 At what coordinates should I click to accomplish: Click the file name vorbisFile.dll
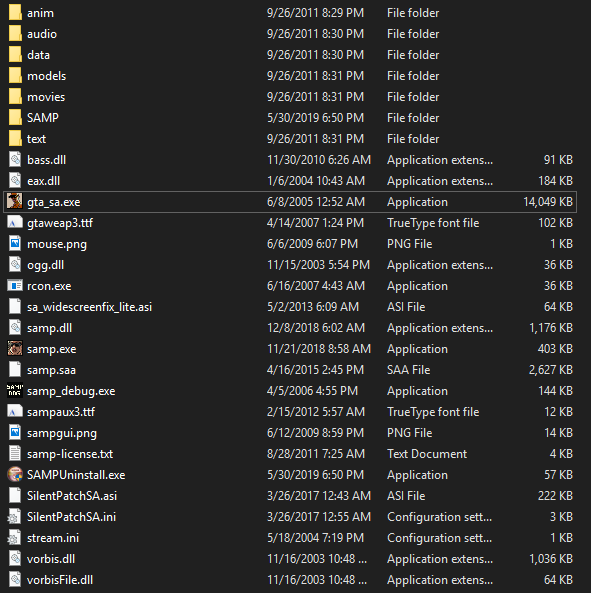point(60,580)
